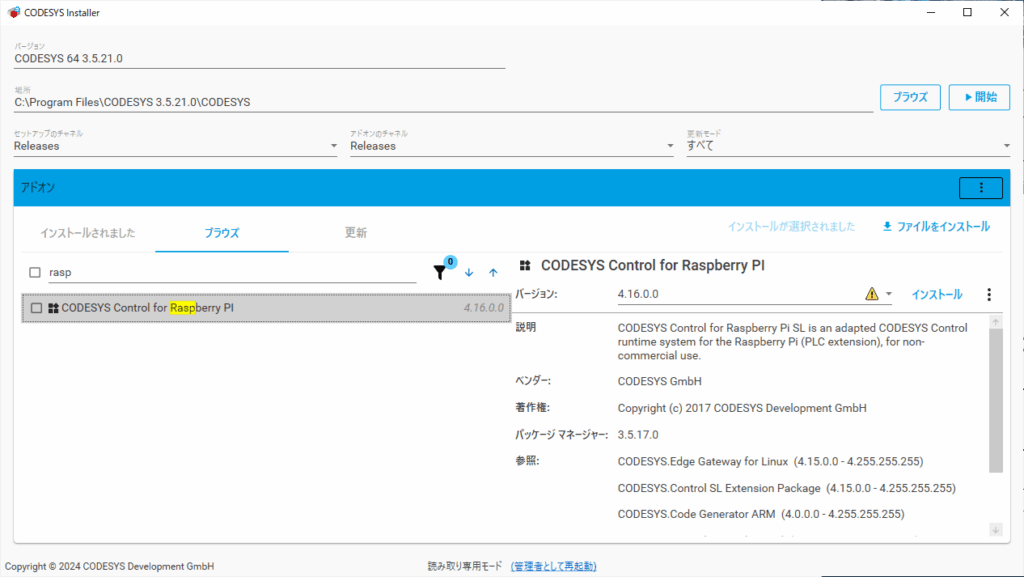Image resolution: width=1024 pixels, height=577 pixels.
Task: Click the ブラウズ button beside the location path
Action: [910, 97]
